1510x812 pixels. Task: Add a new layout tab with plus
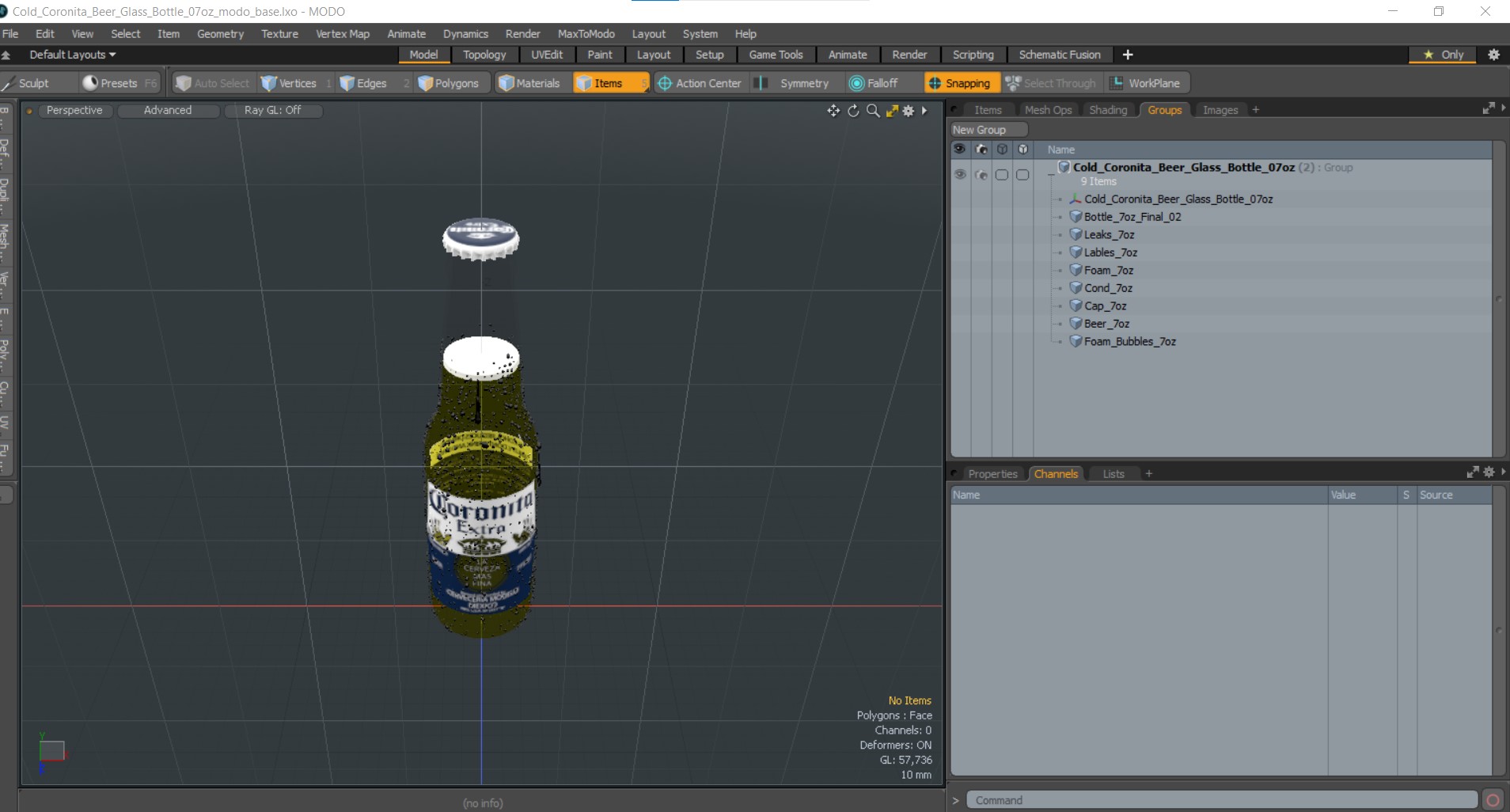click(x=1128, y=55)
